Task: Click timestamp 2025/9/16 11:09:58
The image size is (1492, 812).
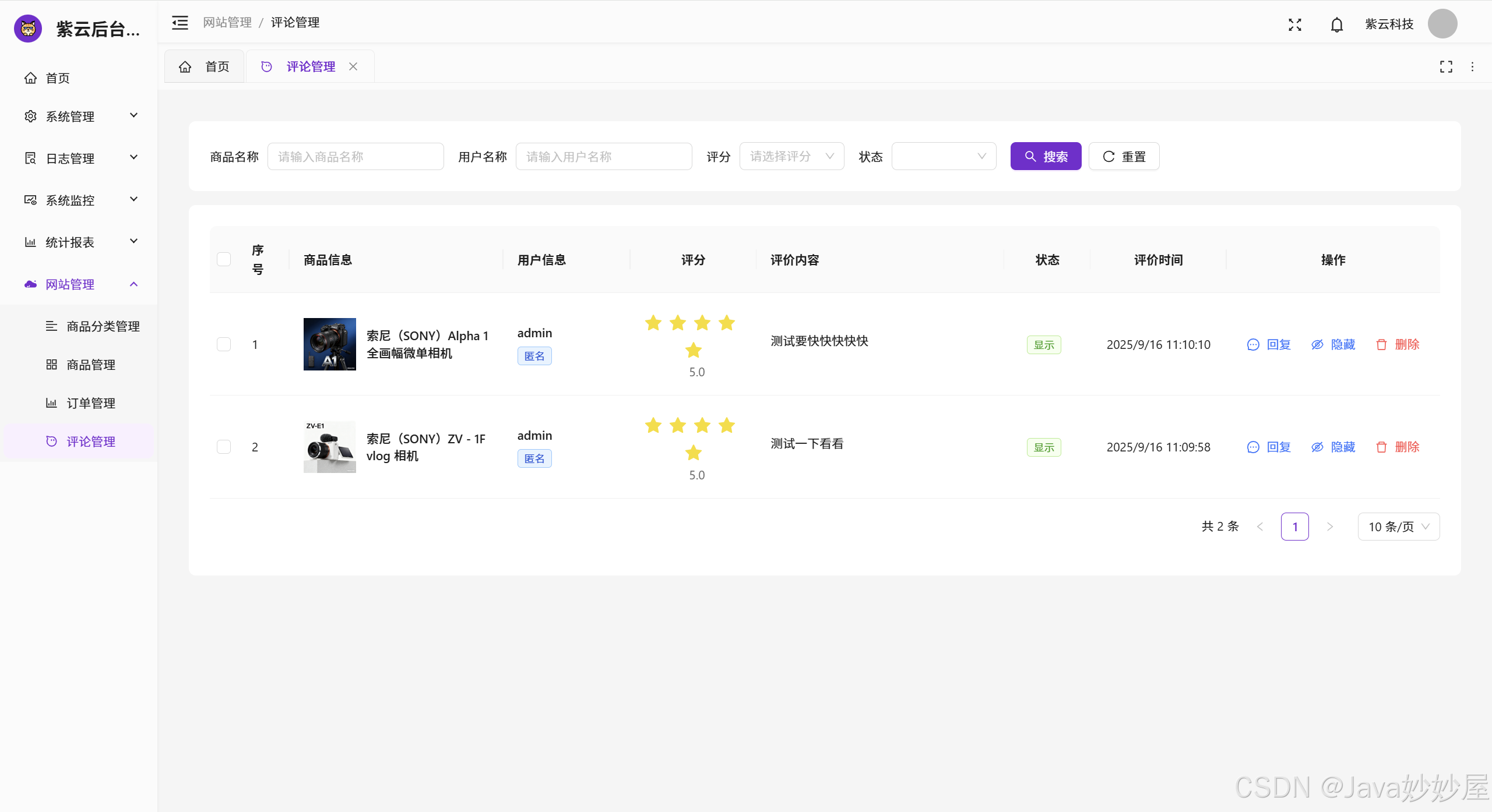Action: [x=1159, y=447]
